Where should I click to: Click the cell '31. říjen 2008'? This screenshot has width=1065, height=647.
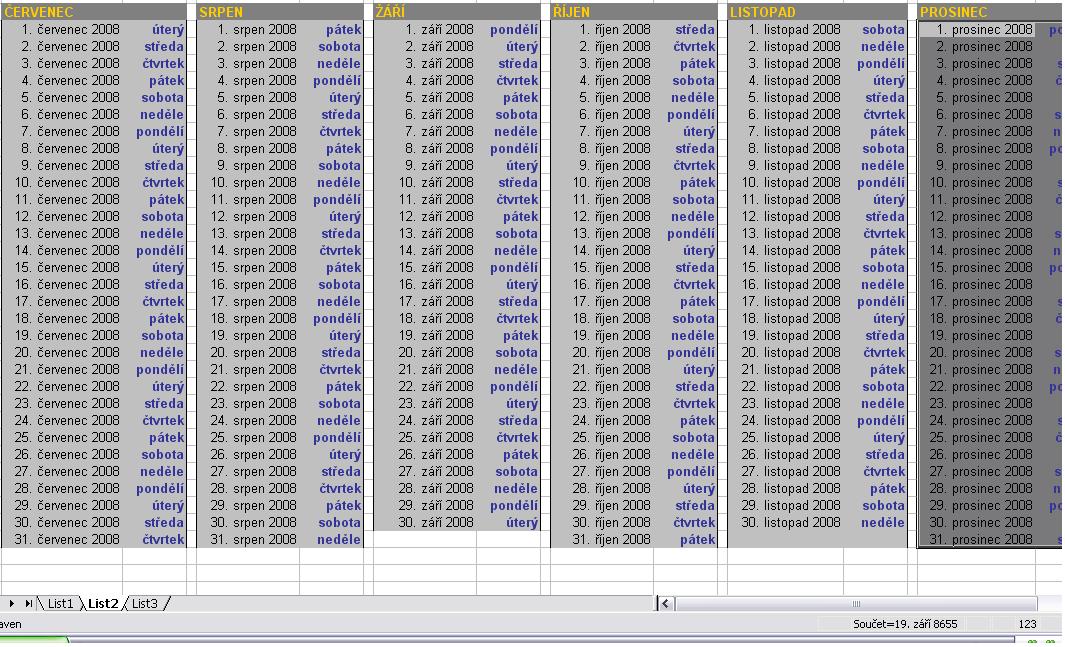tap(602, 540)
